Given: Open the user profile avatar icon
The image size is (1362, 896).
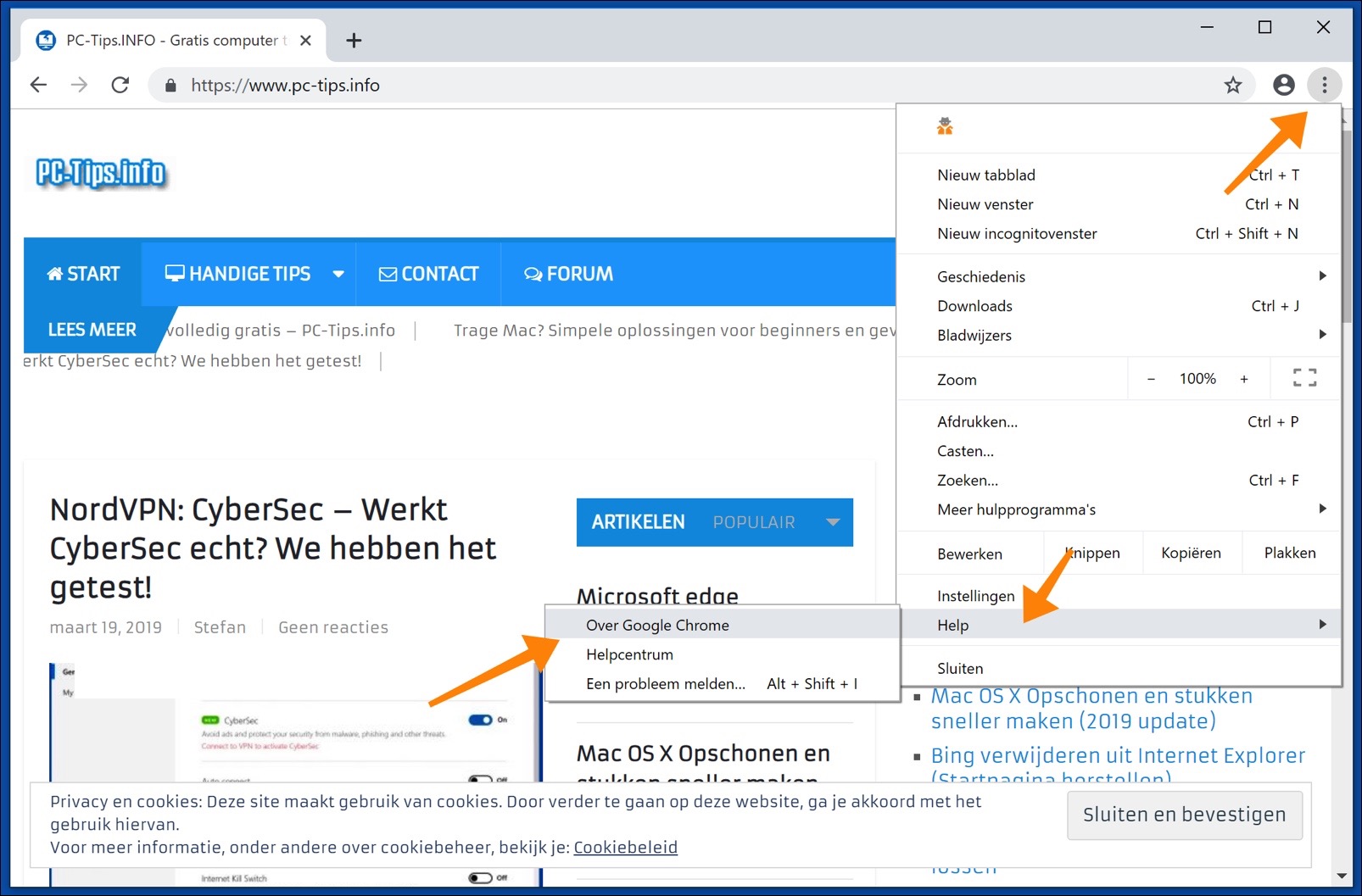Looking at the screenshot, I should (x=1284, y=85).
